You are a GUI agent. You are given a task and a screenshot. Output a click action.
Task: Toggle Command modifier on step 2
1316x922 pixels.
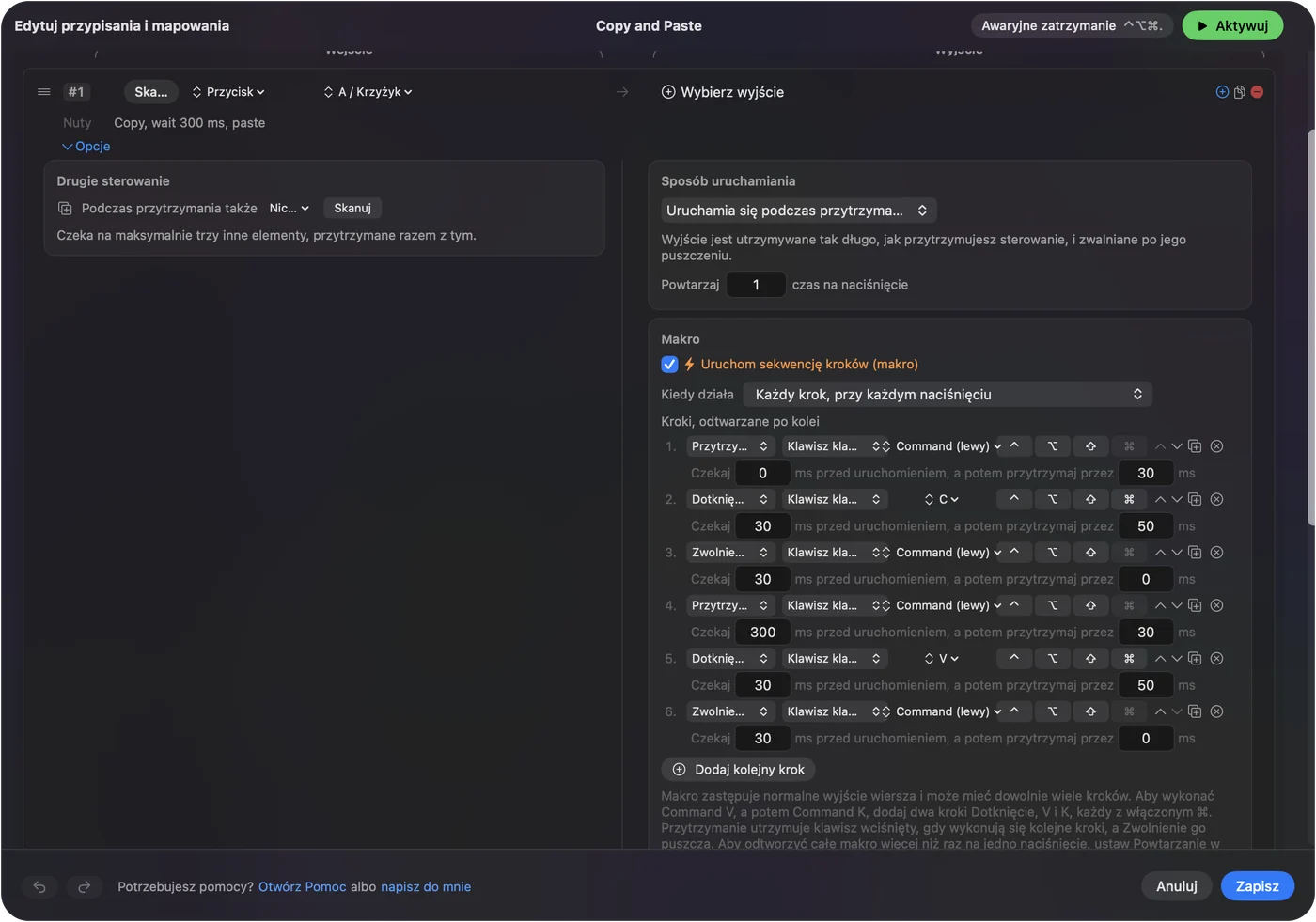point(1129,499)
